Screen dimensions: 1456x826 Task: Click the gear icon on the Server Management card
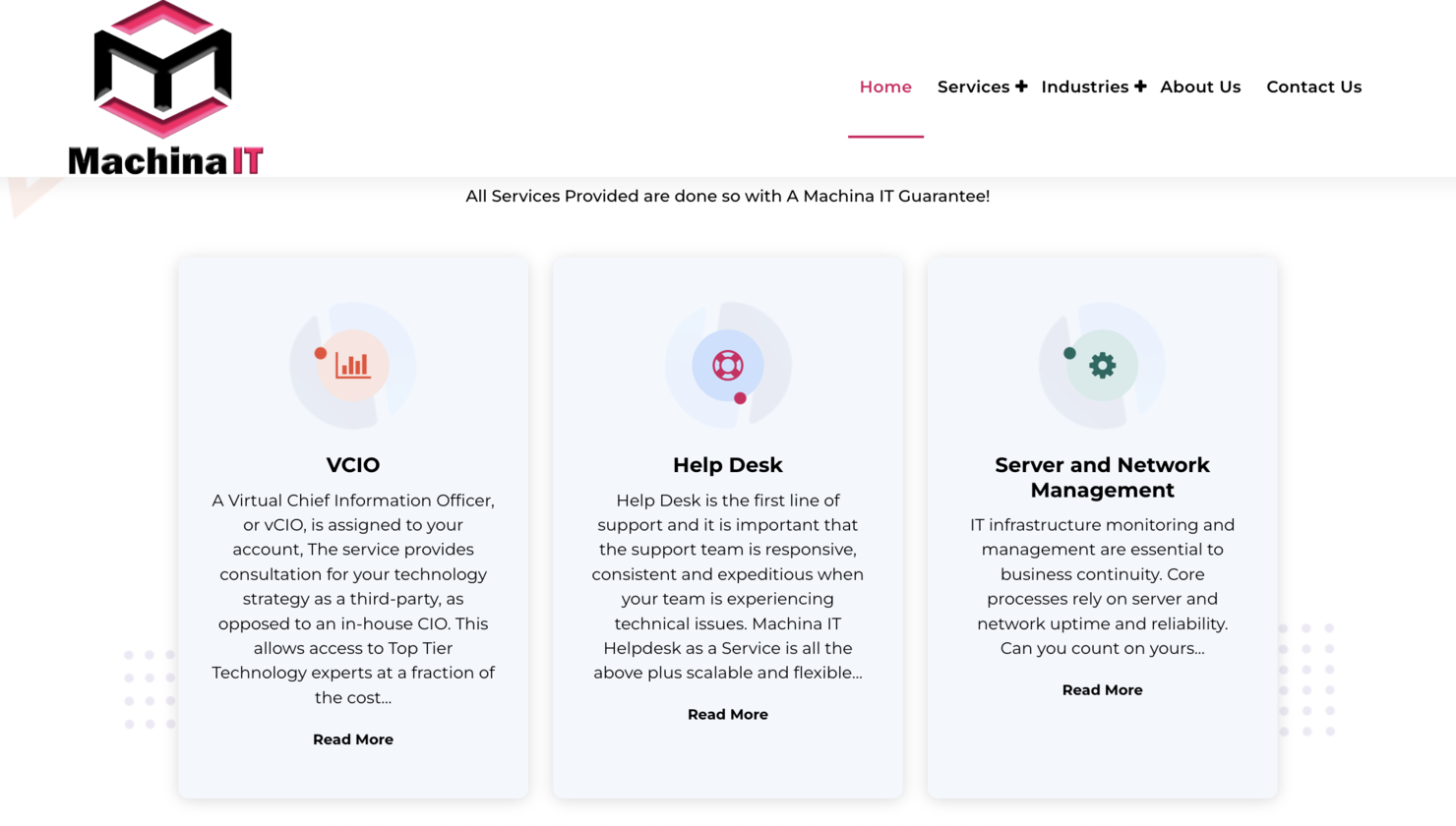1104,365
